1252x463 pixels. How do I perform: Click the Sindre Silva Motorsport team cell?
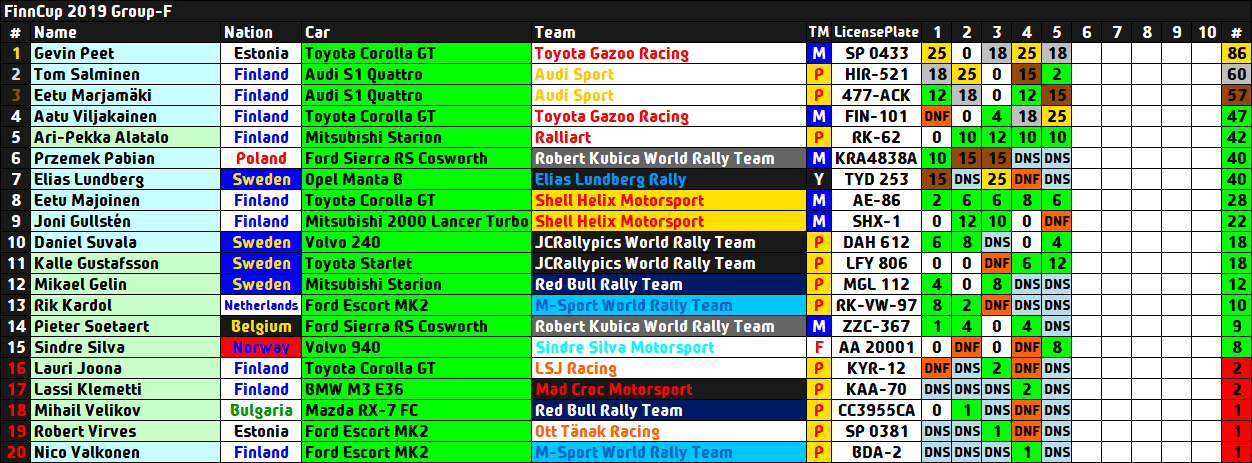point(669,347)
